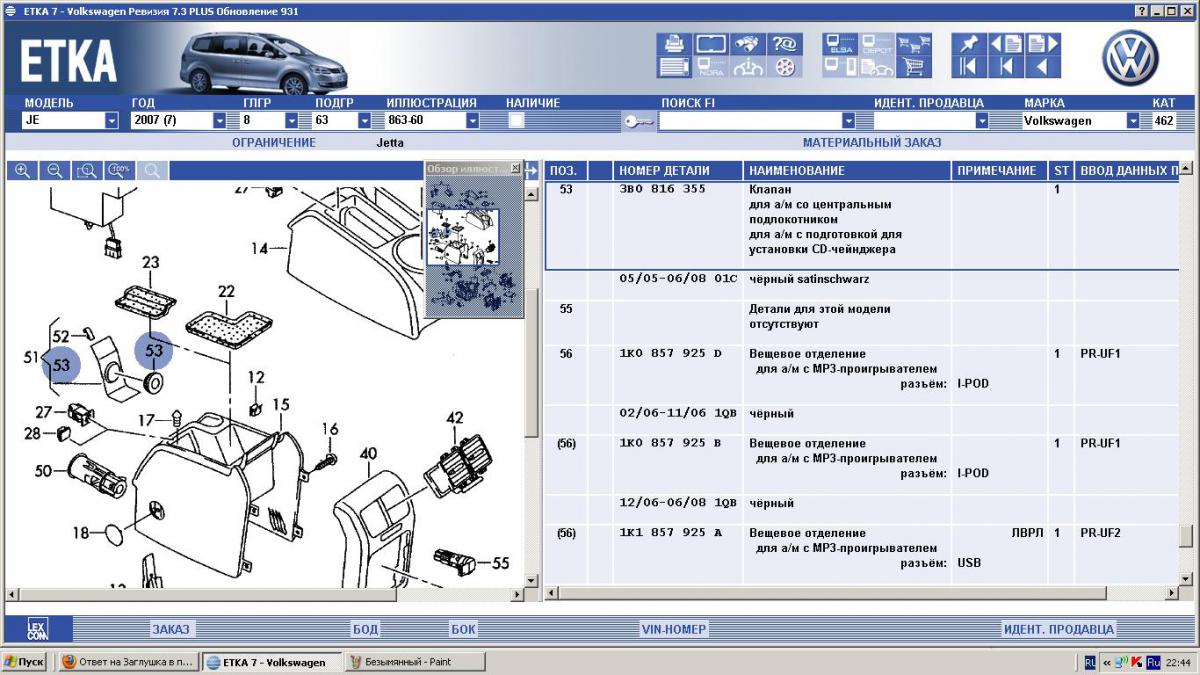
Task: Open the Пуск start button
Action: [x=24, y=662]
